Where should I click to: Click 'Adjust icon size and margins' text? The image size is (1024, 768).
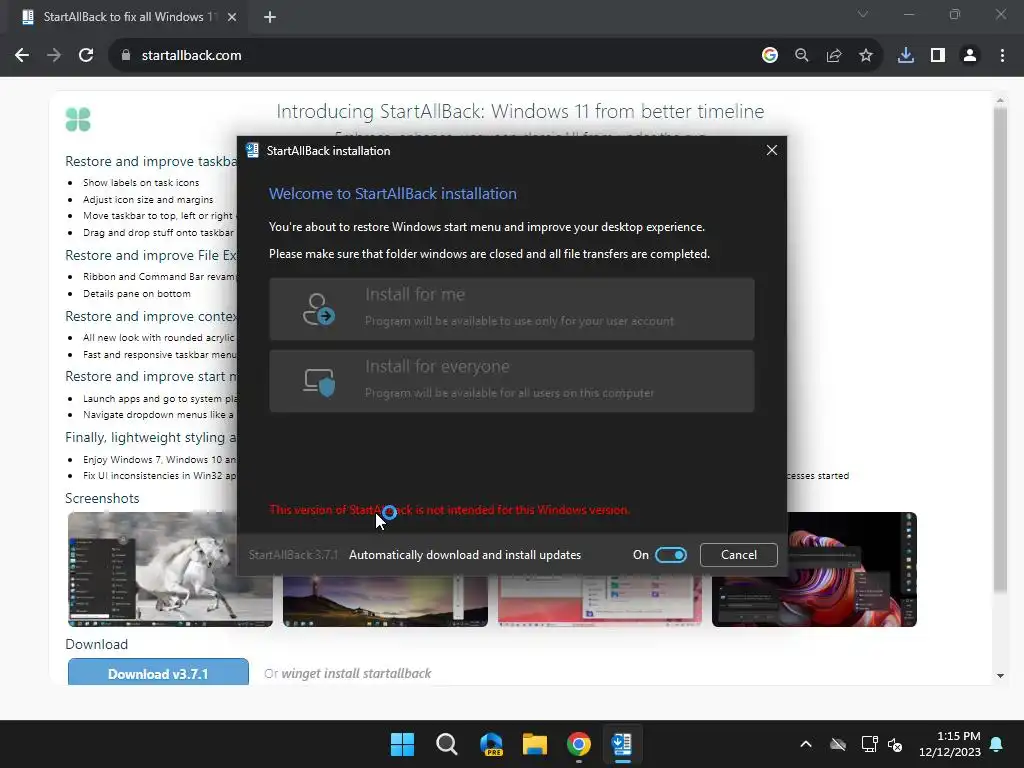tap(148, 200)
